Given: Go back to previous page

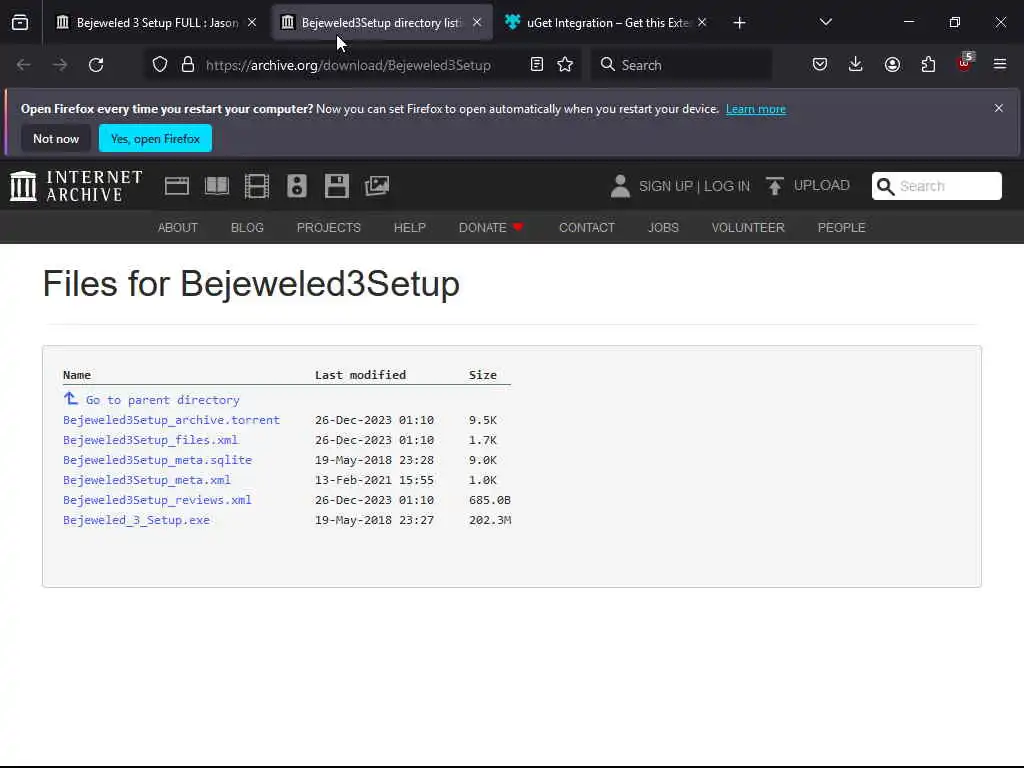Looking at the screenshot, I should coord(24,65).
